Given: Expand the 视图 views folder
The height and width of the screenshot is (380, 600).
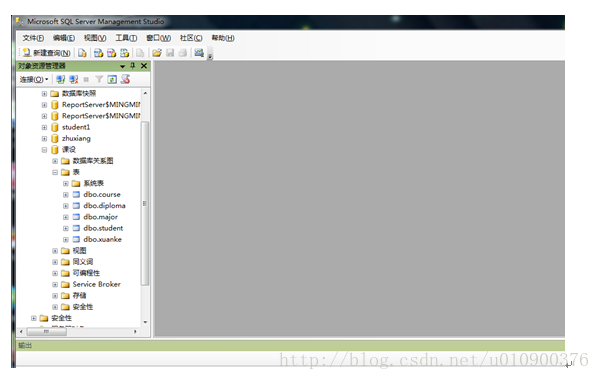Looking at the screenshot, I should [x=55, y=251].
